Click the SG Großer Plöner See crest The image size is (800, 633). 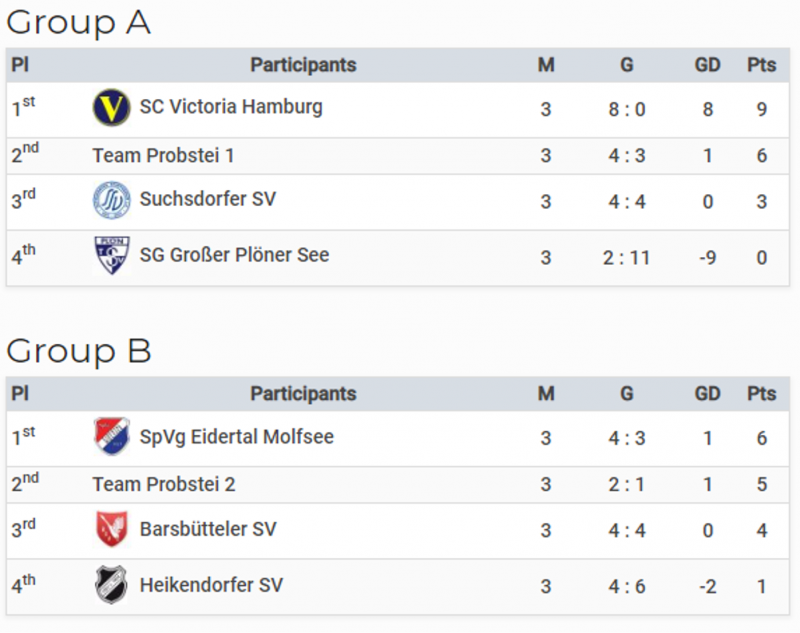click(x=112, y=256)
